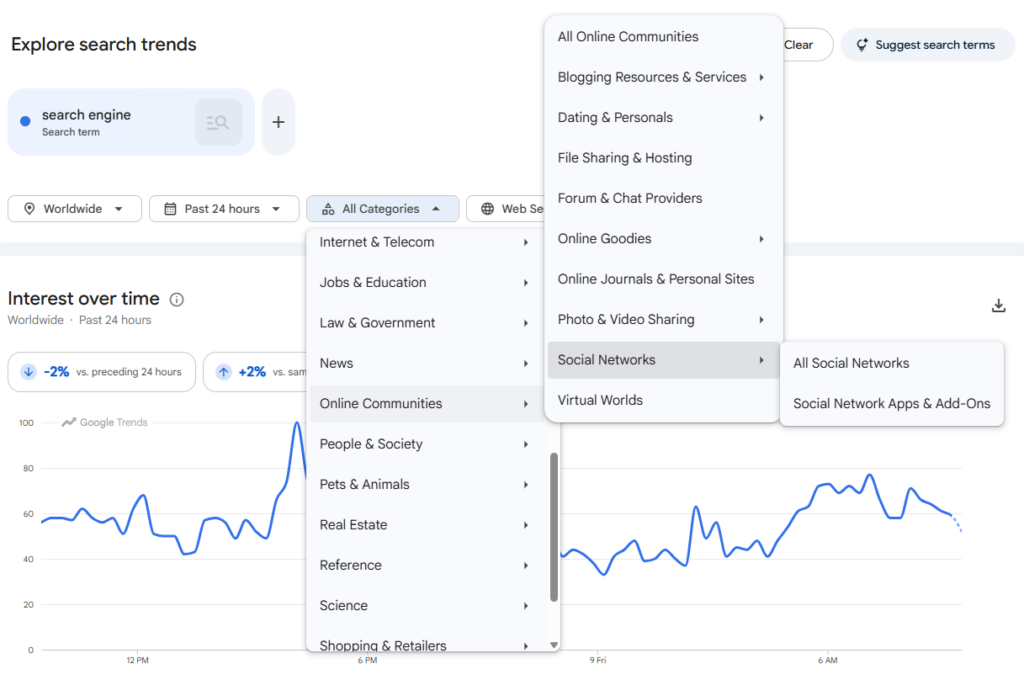Click the 12 PM axis label
The height and width of the screenshot is (680, 1024).
tap(137, 660)
